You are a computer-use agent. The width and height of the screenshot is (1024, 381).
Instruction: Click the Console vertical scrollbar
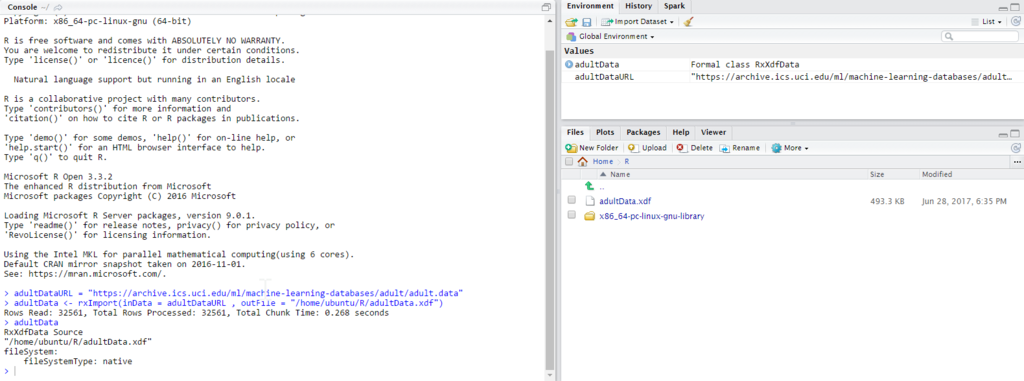pos(549,209)
